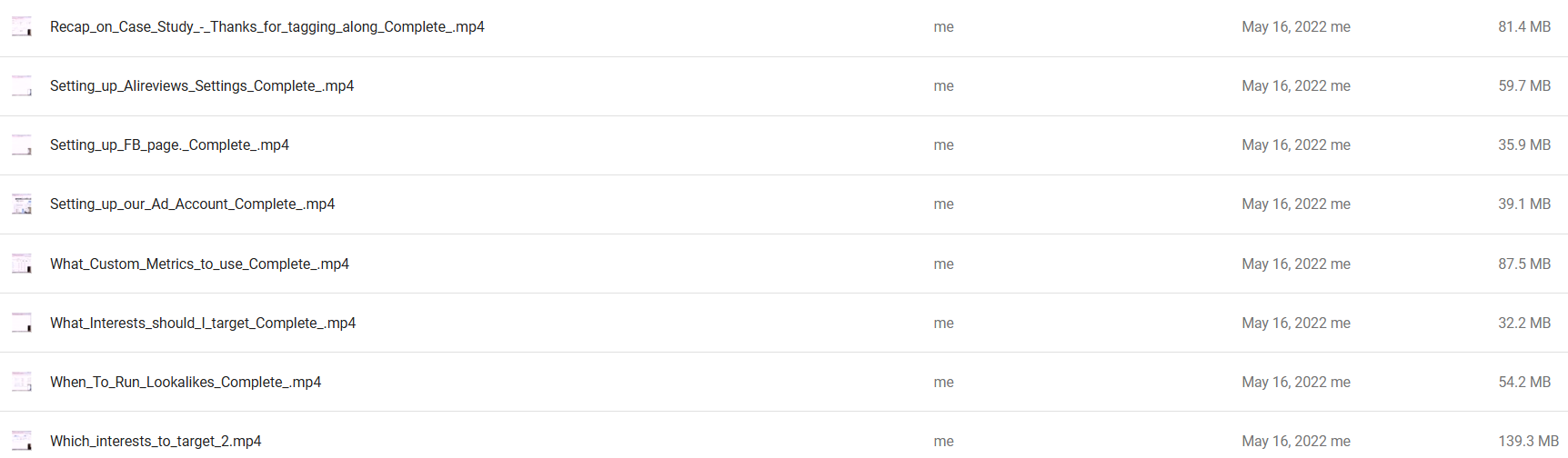This screenshot has width=1568, height=458.
Task: Click the 139.3 MB size of last file
Action: click(1528, 441)
